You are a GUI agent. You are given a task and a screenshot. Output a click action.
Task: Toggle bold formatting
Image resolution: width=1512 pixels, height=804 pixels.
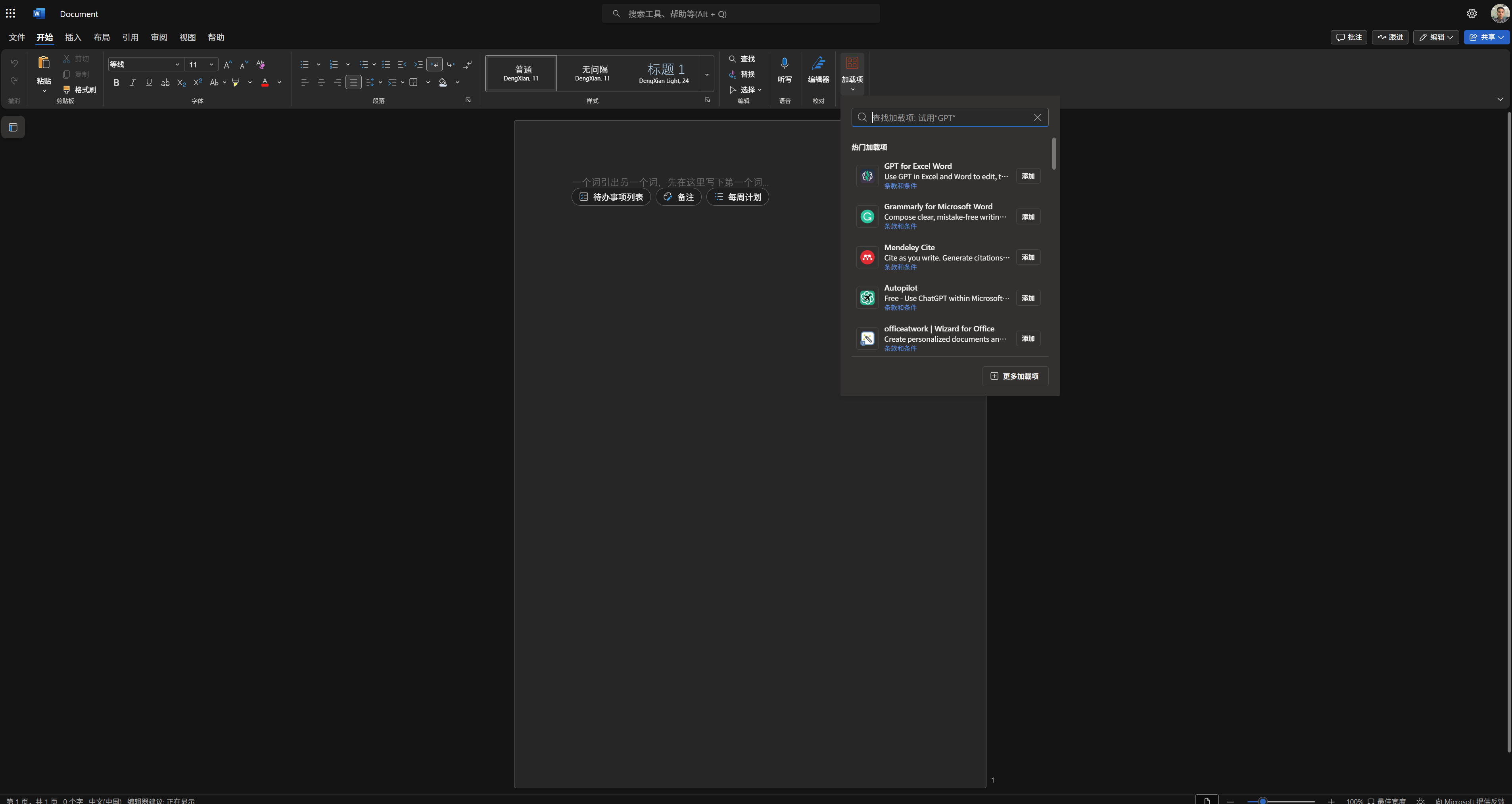point(116,83)
